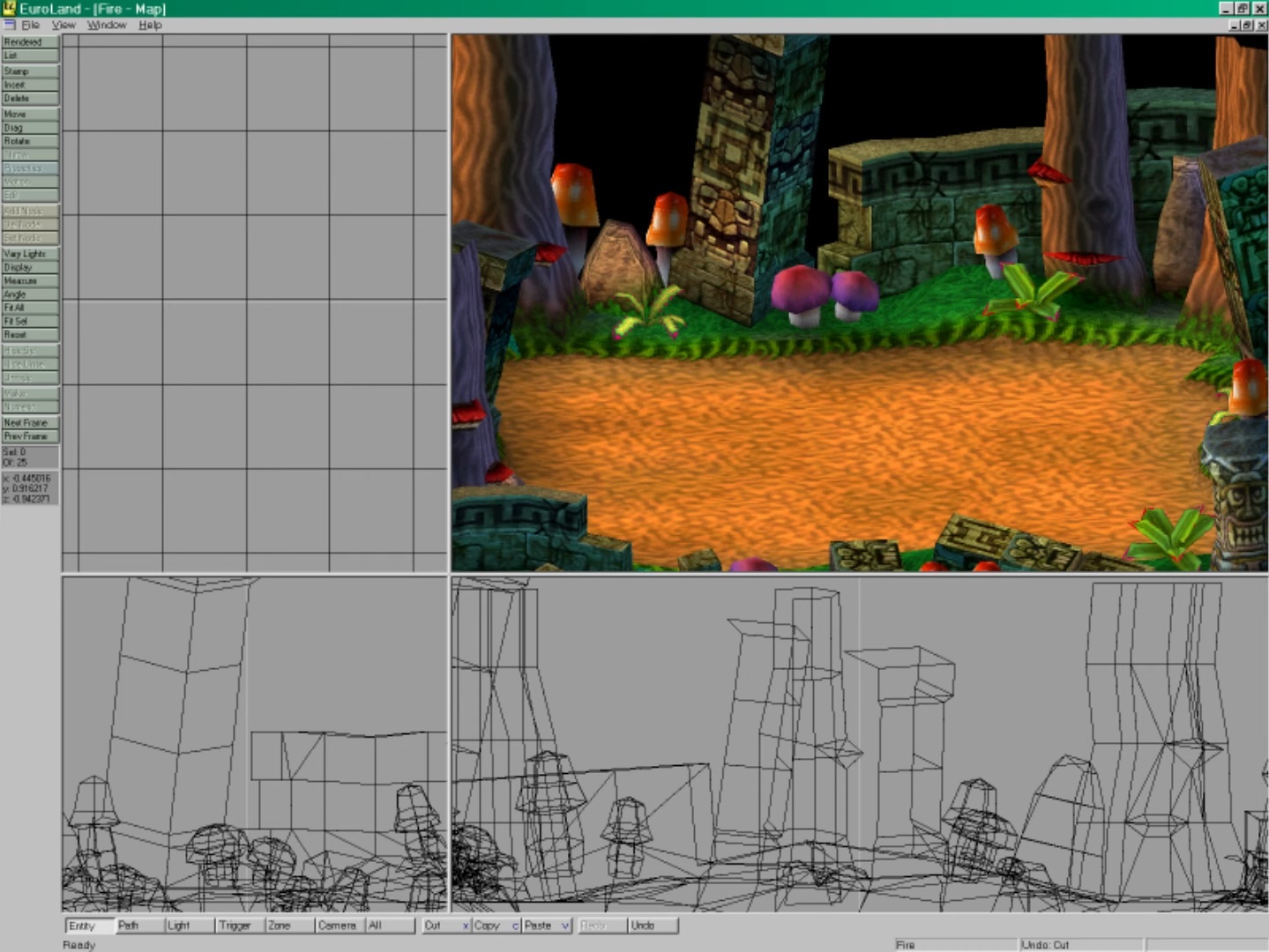Open the Window menu
This screenshot has width=1269, height=952.
107,25
